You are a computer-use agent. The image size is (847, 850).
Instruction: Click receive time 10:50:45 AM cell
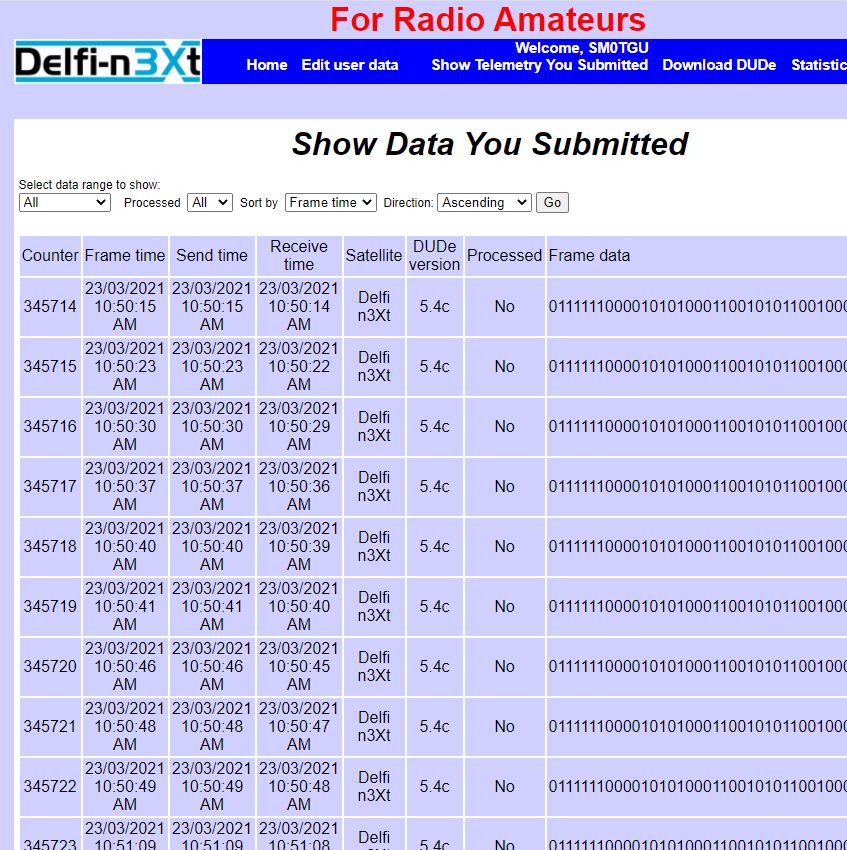pyautogui.click(x=299, y=667)
